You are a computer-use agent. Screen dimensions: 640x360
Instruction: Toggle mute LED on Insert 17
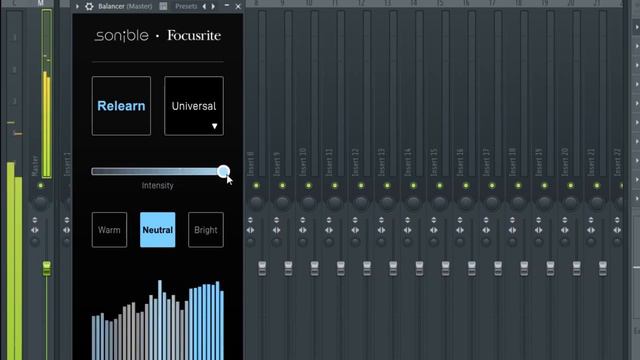492,186
